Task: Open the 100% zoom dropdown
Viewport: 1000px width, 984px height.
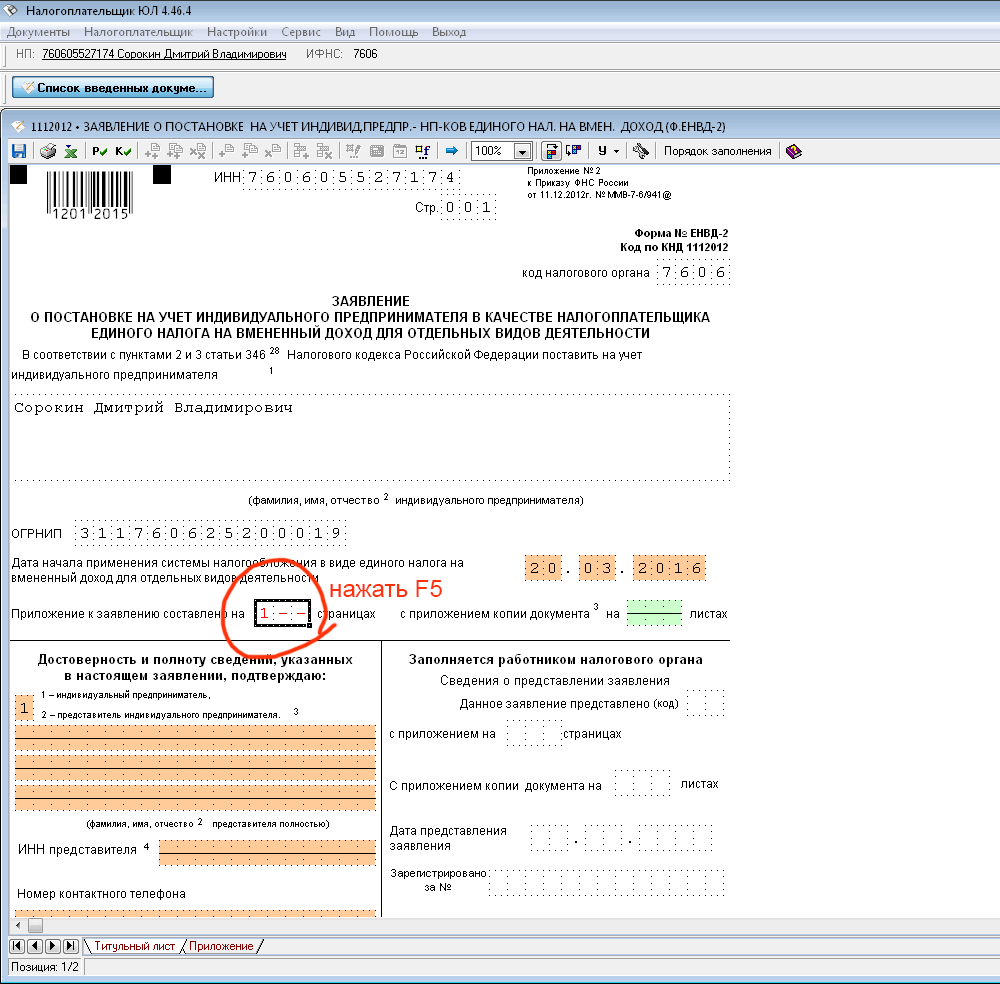Action: pos(522,151)
